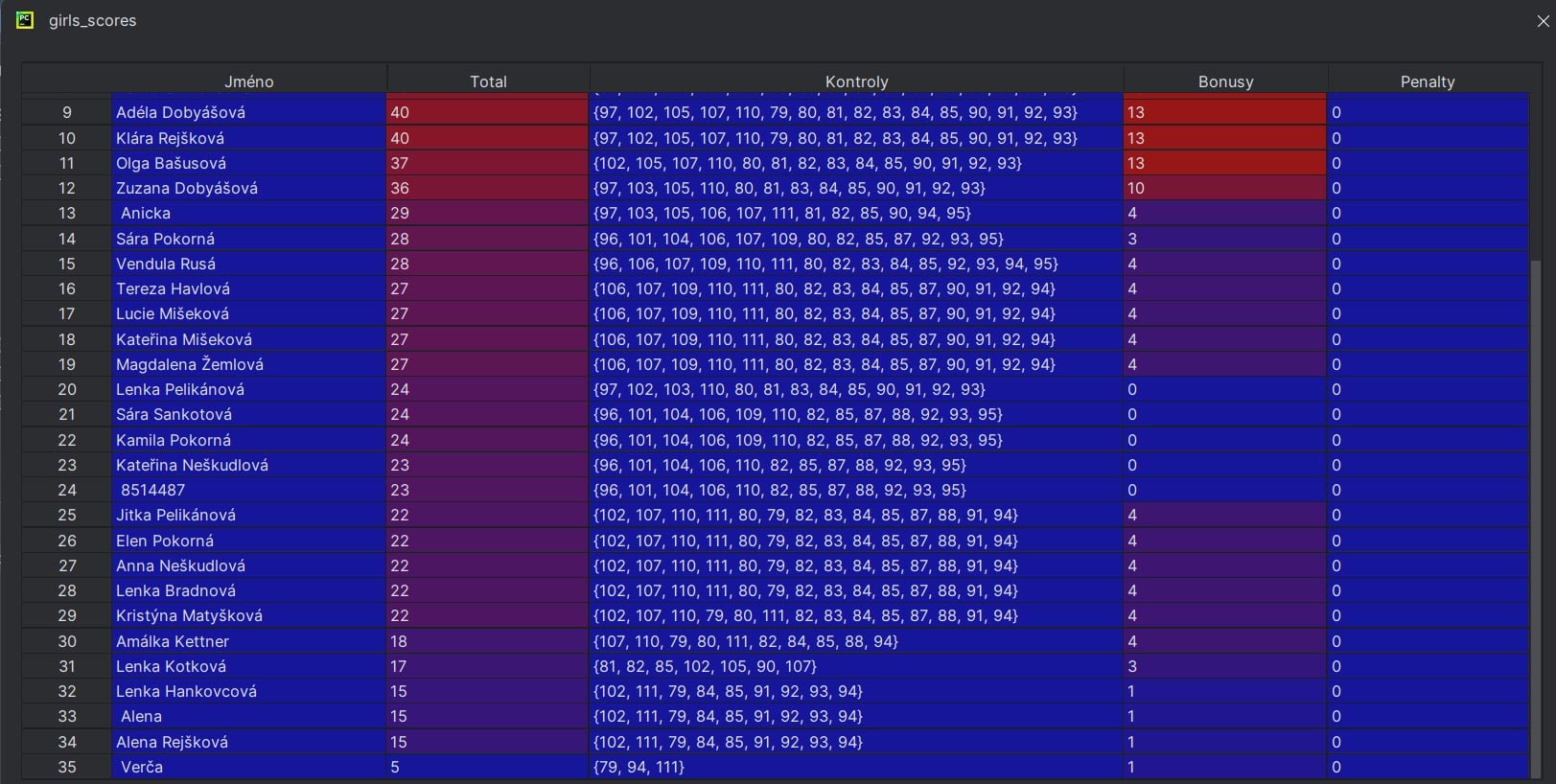Viewport: 1556px width, 784px height.
Task: Click the red Total cell of Klára Rejšková
Action: (x=488, y=138)
